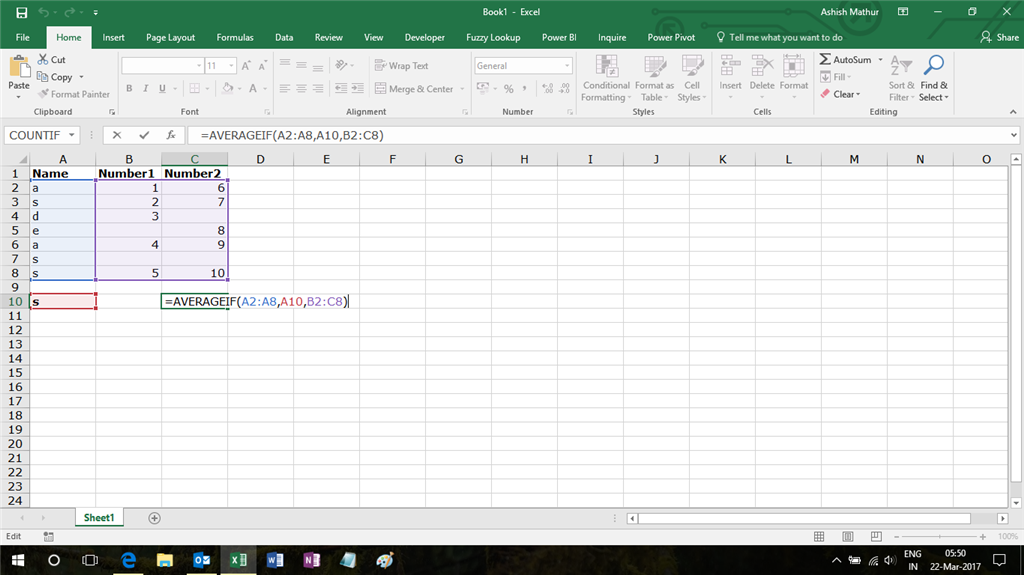Screen dimensions: 1024x575
Task: Switch to the Data tab
Action: [284, 37]
